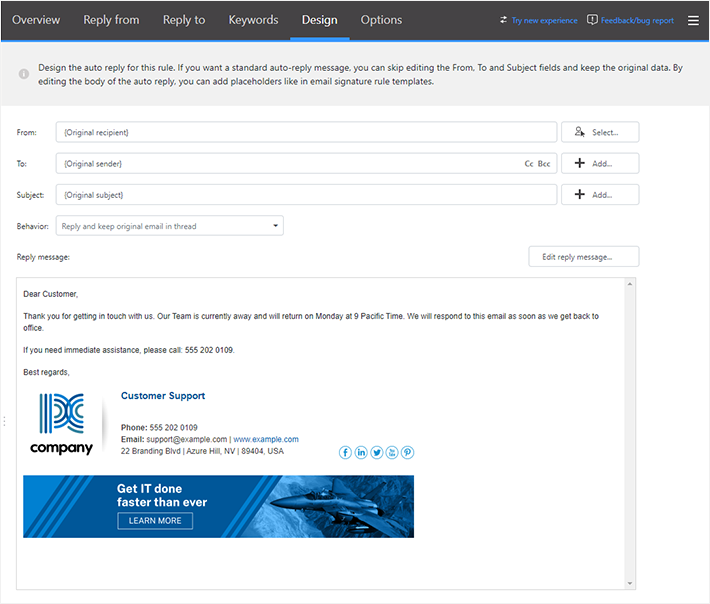Click the jet fighter banner image

pyautogui.click(x=219, y=506)
